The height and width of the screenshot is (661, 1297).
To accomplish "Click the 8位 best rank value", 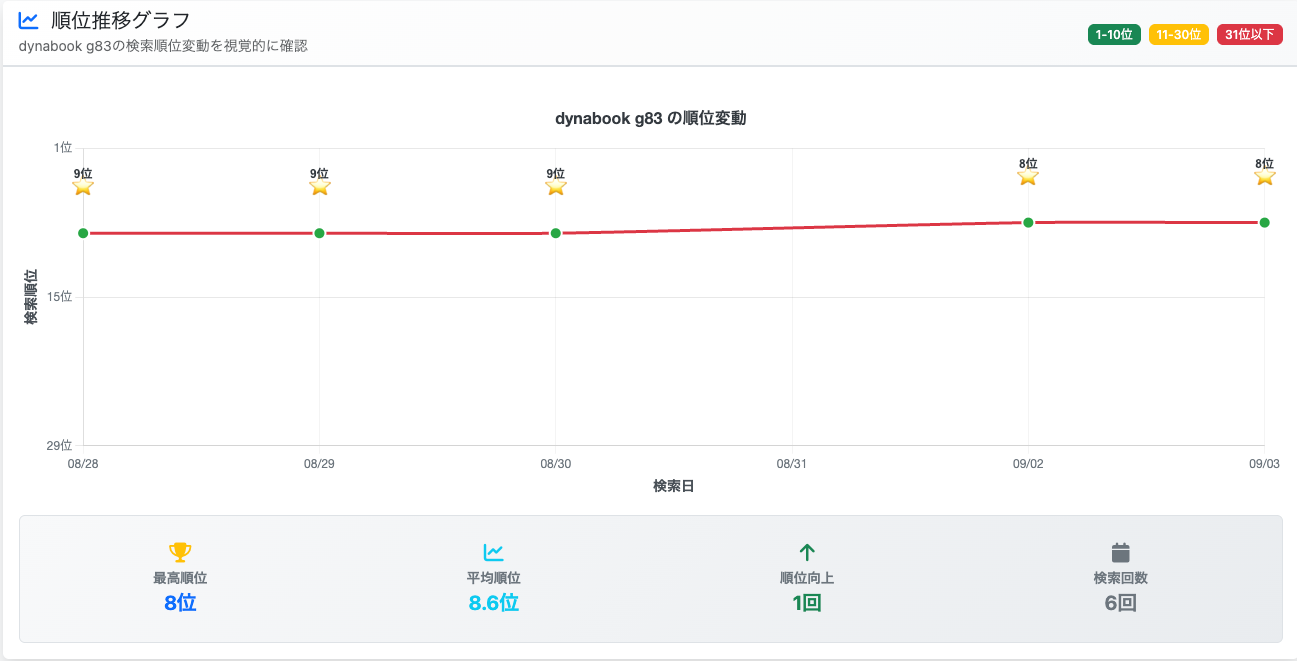I will coord(180,603).
